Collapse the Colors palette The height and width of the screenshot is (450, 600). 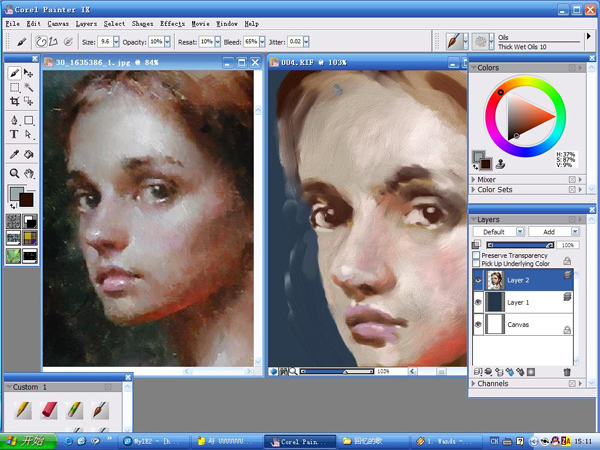[473, 67]
